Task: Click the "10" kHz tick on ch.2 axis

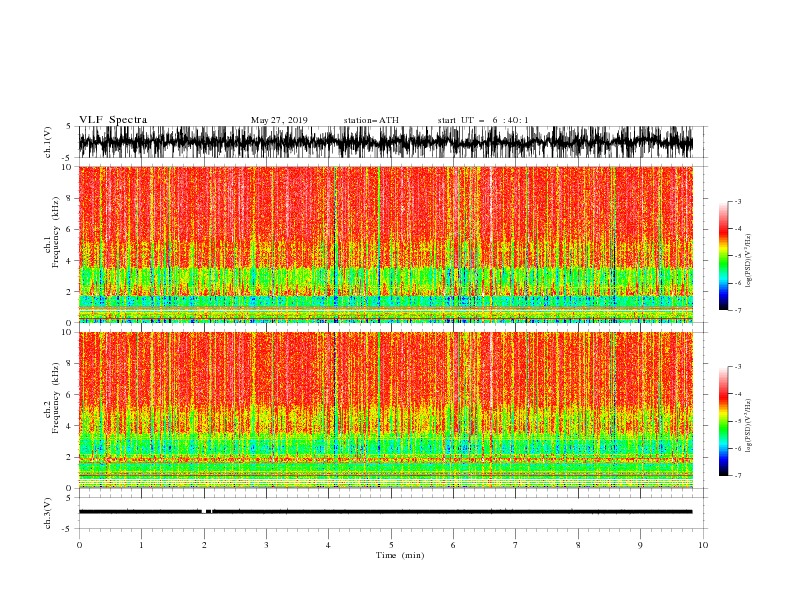Action: pos(68,332)
